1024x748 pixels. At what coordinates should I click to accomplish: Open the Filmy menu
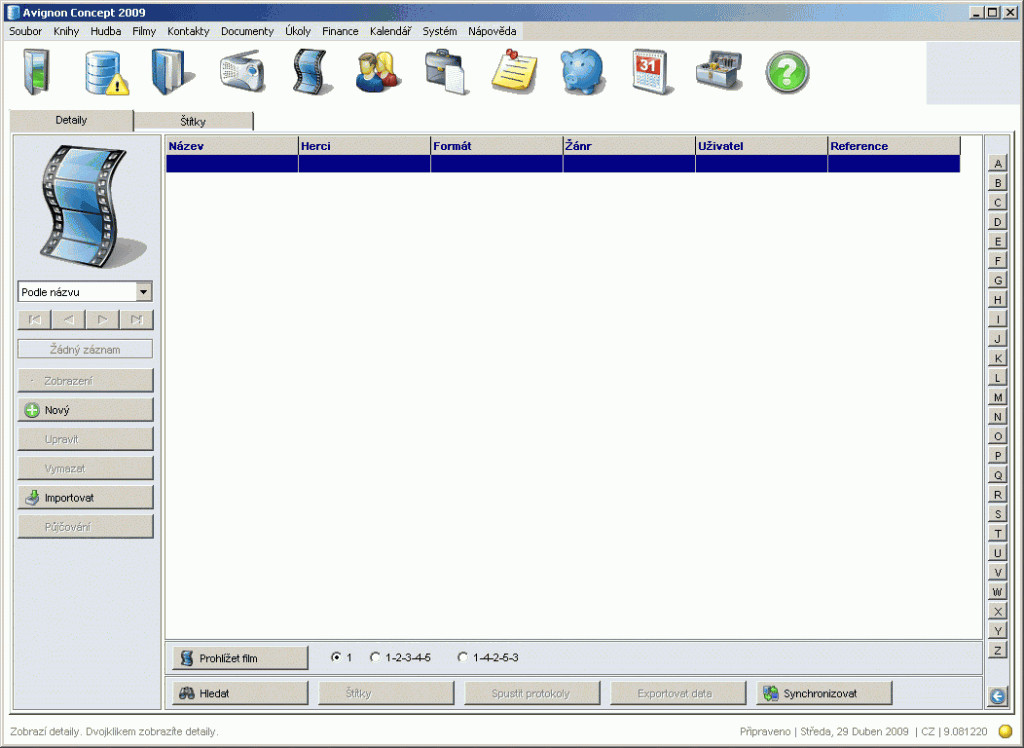(x=144, y=31)
